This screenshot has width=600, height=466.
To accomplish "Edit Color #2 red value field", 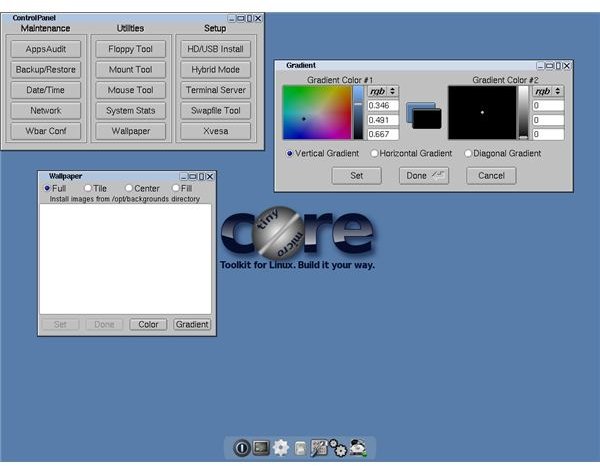I will (x=548, y=106).
